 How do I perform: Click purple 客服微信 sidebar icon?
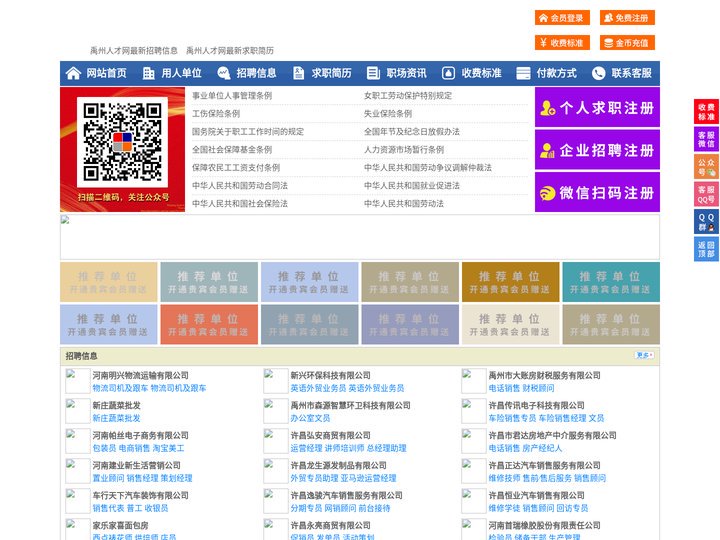click(x=706, y=139)
